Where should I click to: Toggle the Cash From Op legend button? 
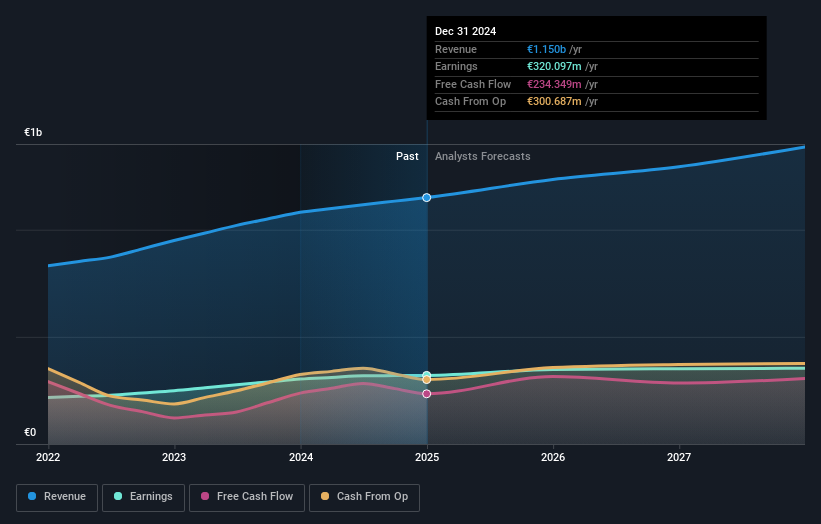[364, 497]
